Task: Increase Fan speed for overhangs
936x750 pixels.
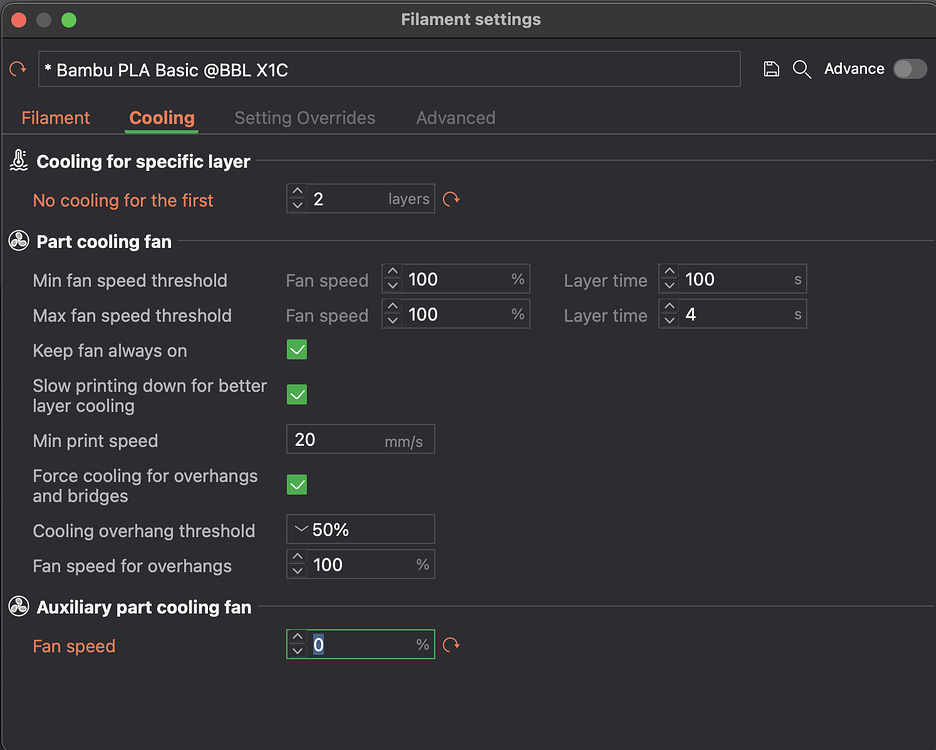Action: (297, 557)
